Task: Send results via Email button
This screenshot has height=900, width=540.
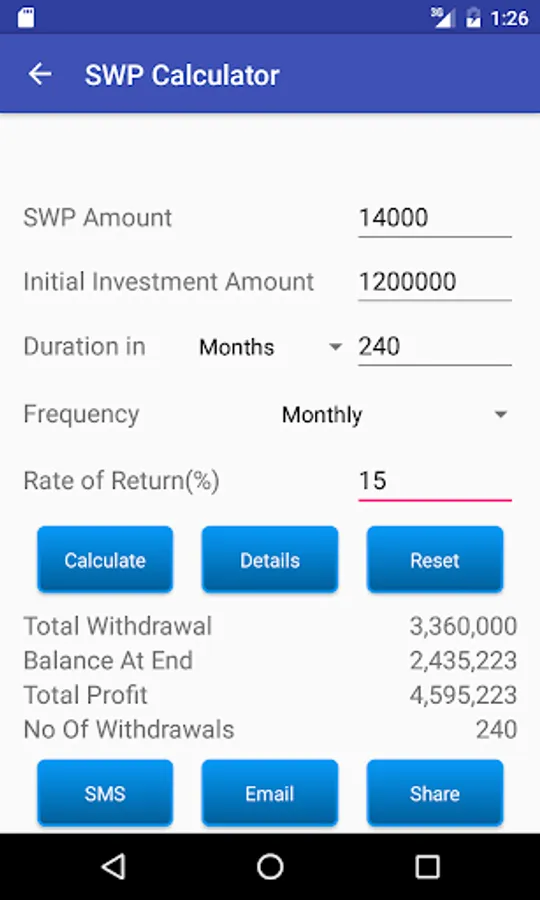Action: click(x=270, y=793)
